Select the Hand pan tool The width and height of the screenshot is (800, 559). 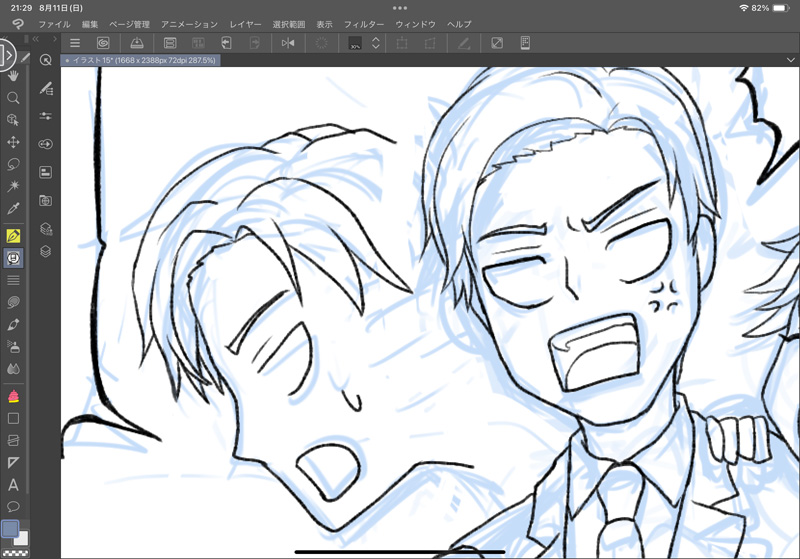[x=14, y=75]
